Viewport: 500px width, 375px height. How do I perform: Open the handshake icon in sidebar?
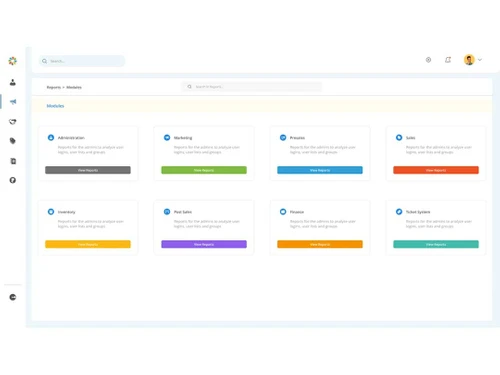(13, 122)
